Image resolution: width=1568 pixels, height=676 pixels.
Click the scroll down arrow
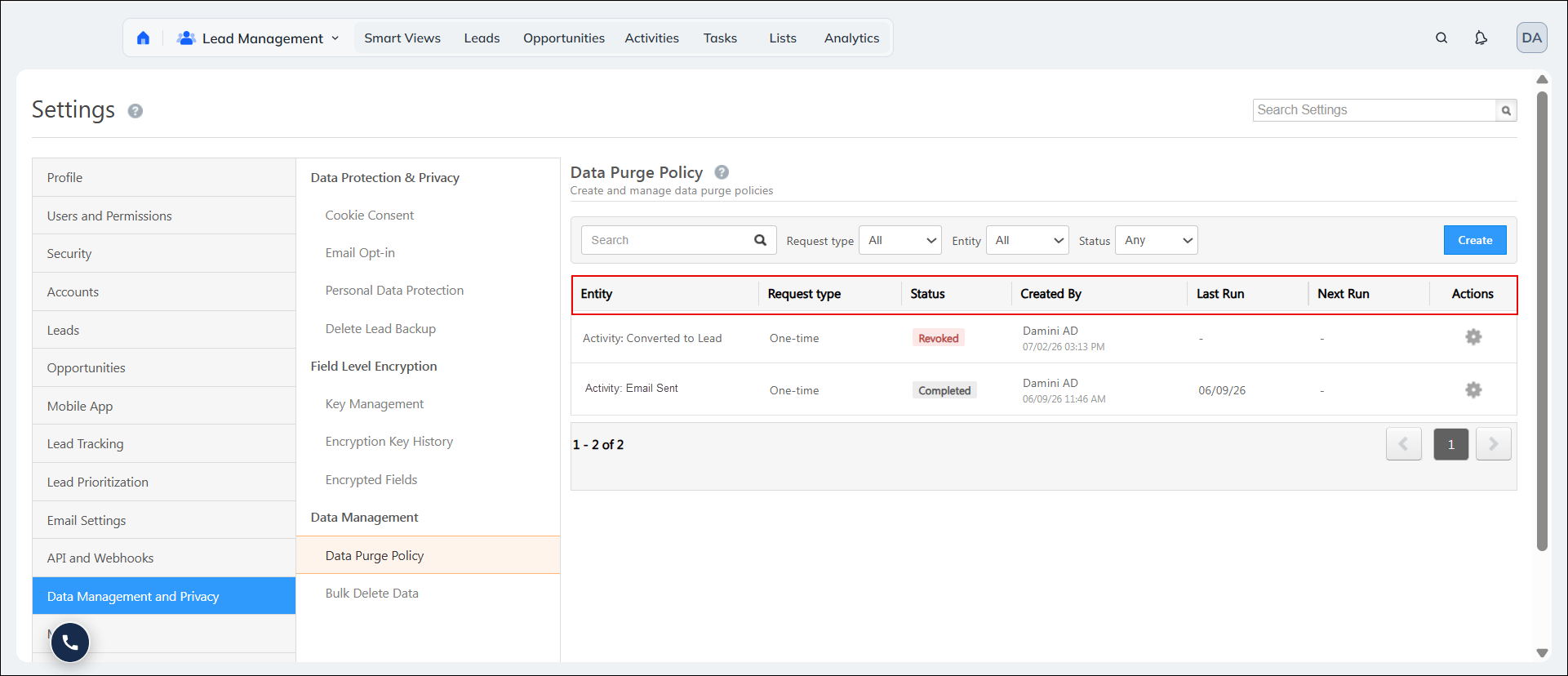pos(1542,652)
